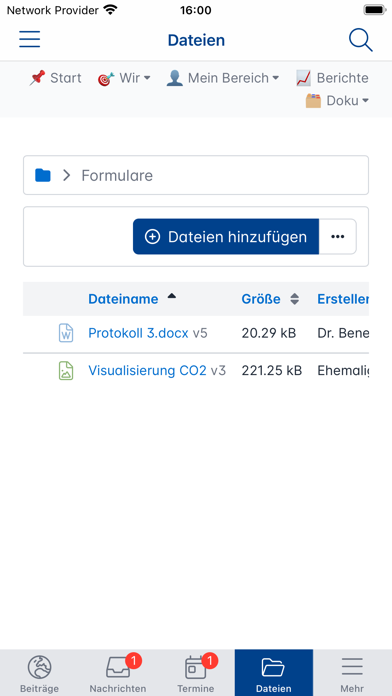Select the Dateien folder tab

[x=274, y=673]
